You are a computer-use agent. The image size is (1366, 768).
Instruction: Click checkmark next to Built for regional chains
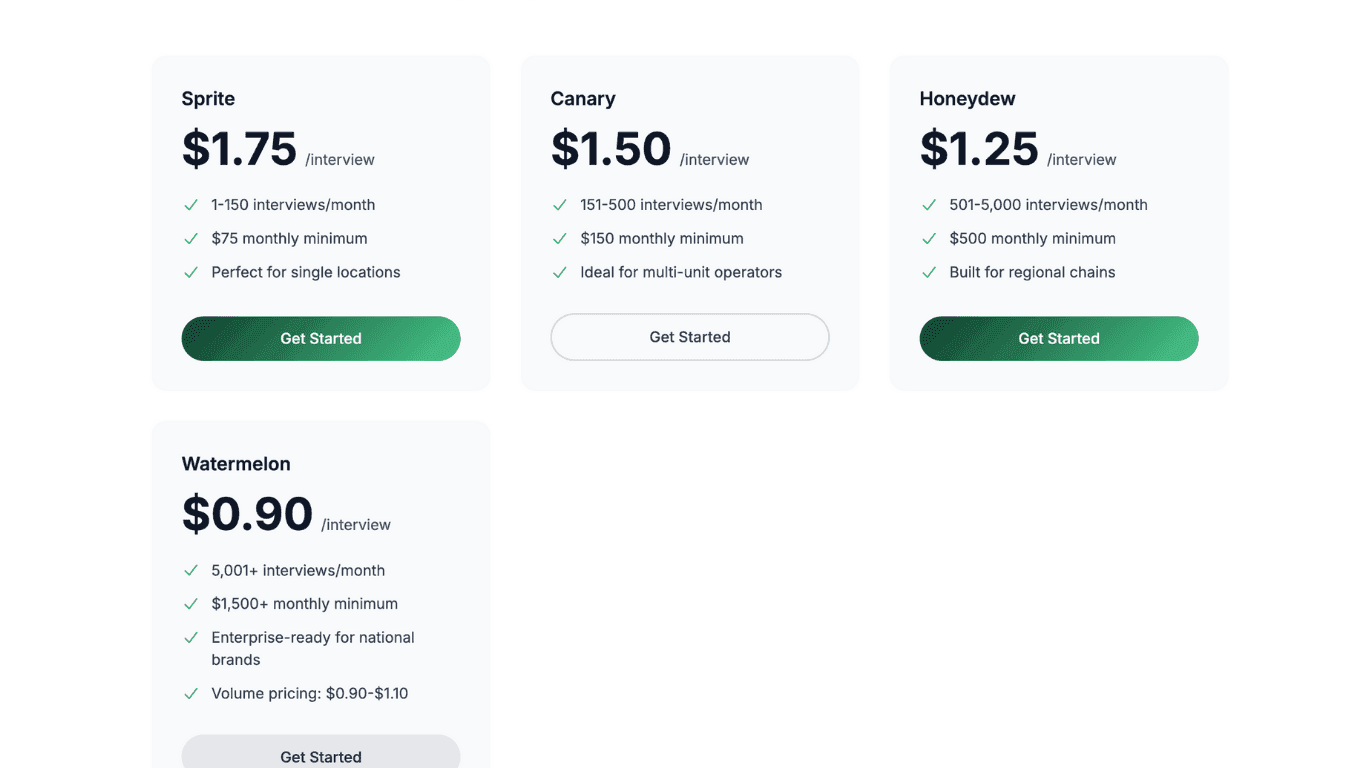point(929,272)
